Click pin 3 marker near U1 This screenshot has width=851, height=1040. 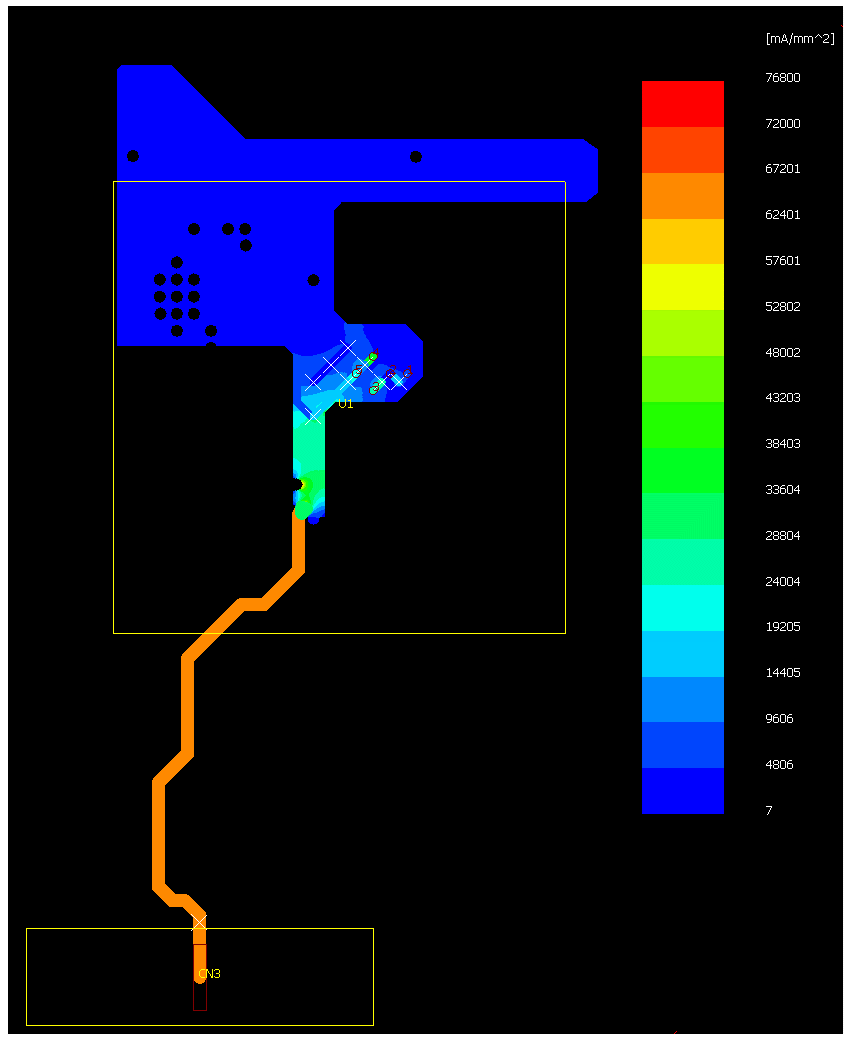[375, 387]
